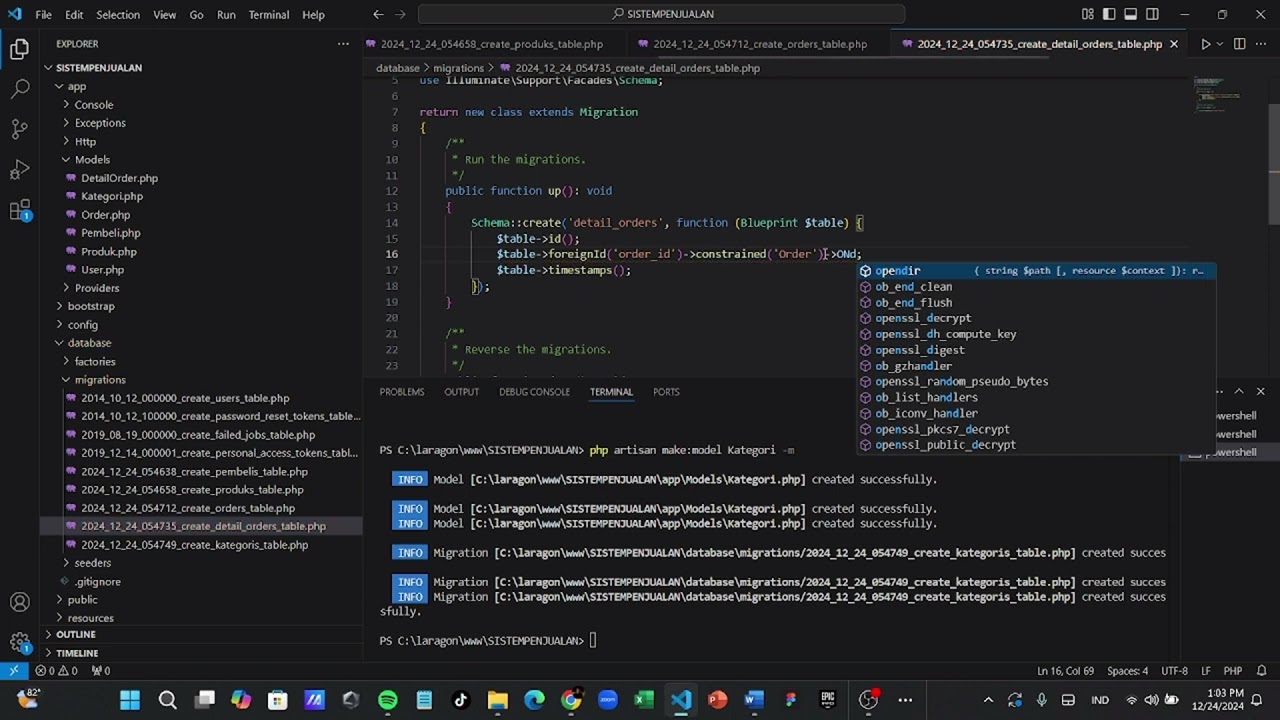The image size is (1280, 720).
Task: Switch to DEBUG CONSOLE panel tab
Action: coord(534,392)
